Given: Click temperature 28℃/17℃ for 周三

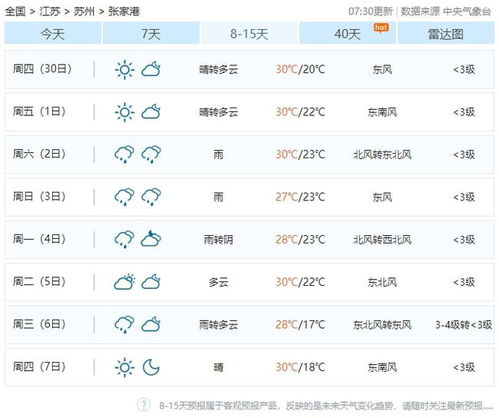Looking at the screenshot, I should pos(300,325).
